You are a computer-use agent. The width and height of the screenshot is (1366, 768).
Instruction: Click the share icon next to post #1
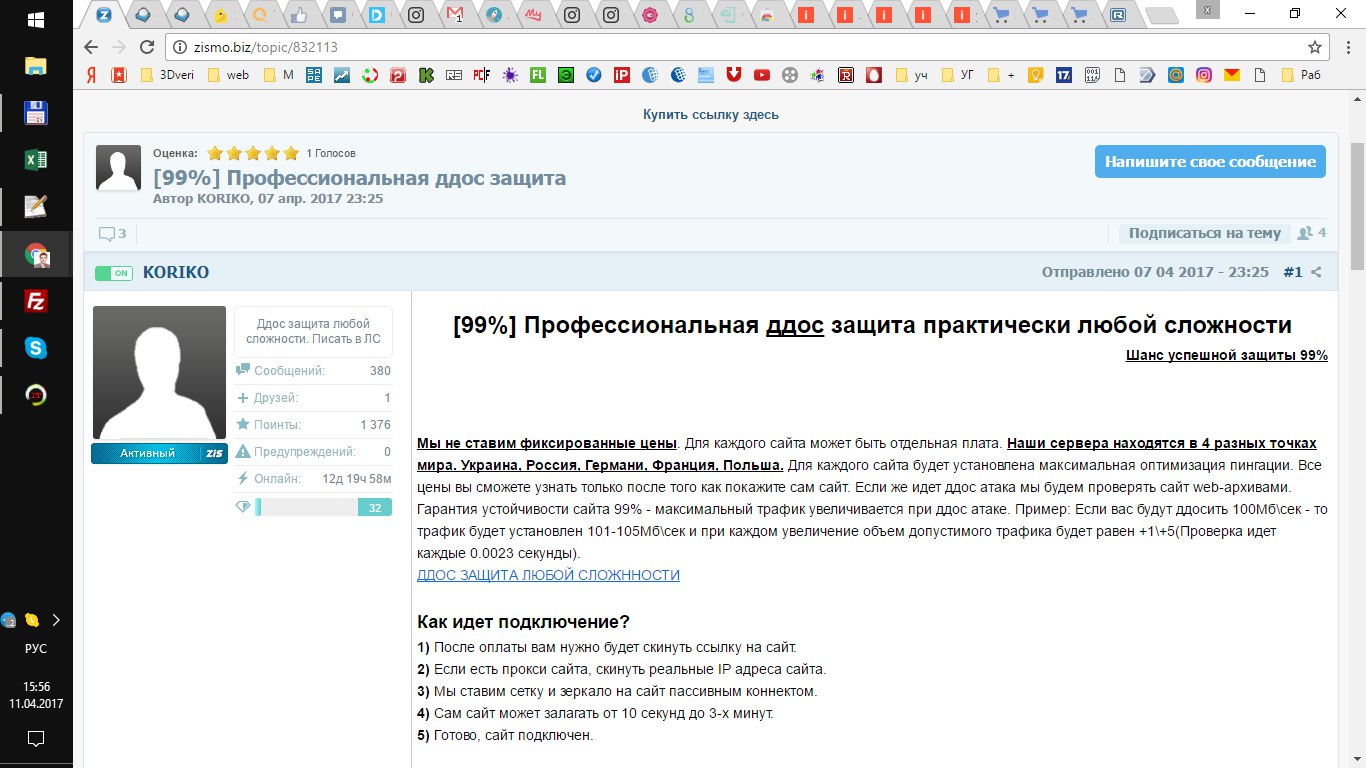[1316, 272]
